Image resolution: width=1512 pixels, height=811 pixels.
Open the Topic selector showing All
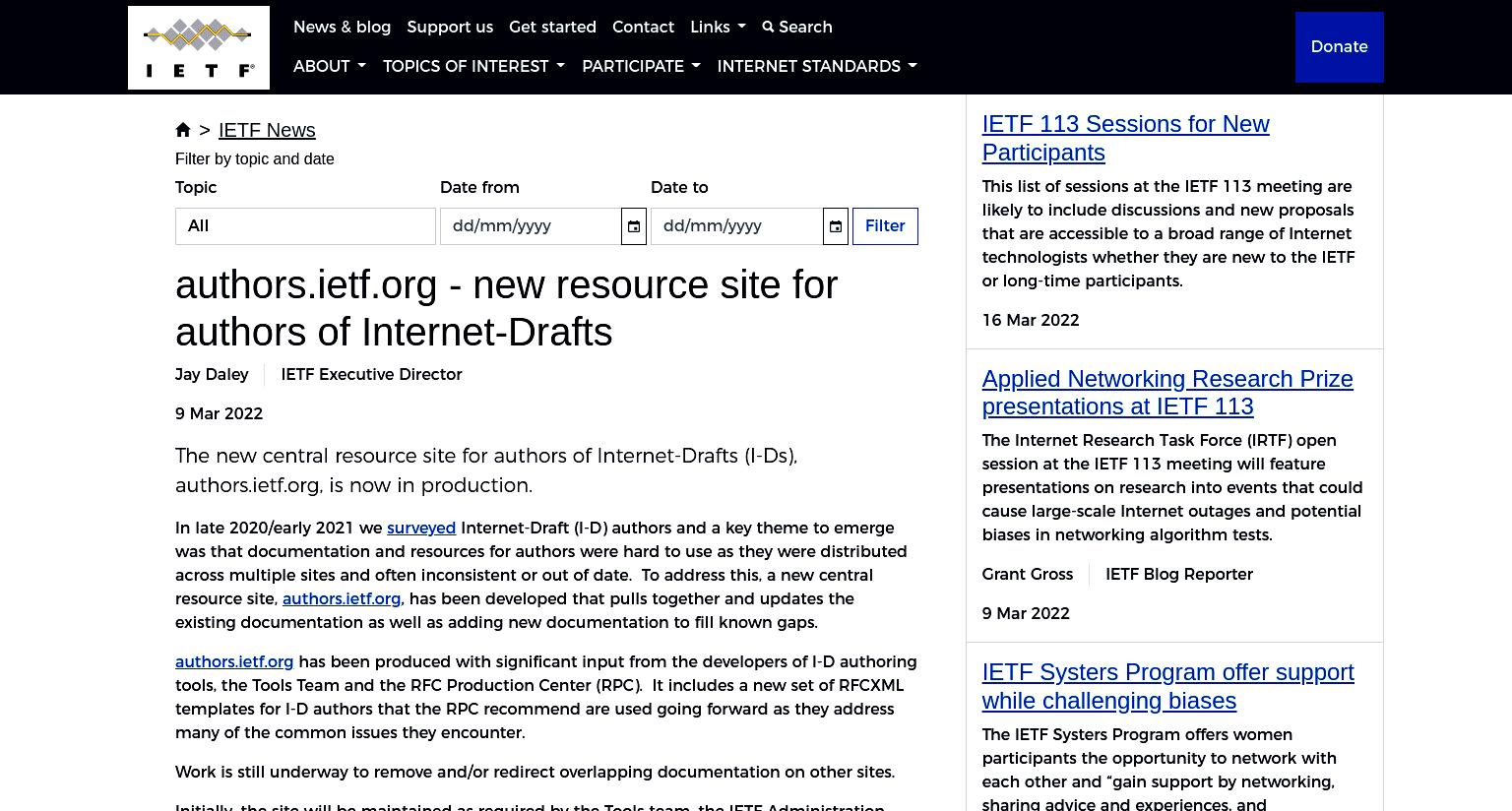tap(305, 226)
